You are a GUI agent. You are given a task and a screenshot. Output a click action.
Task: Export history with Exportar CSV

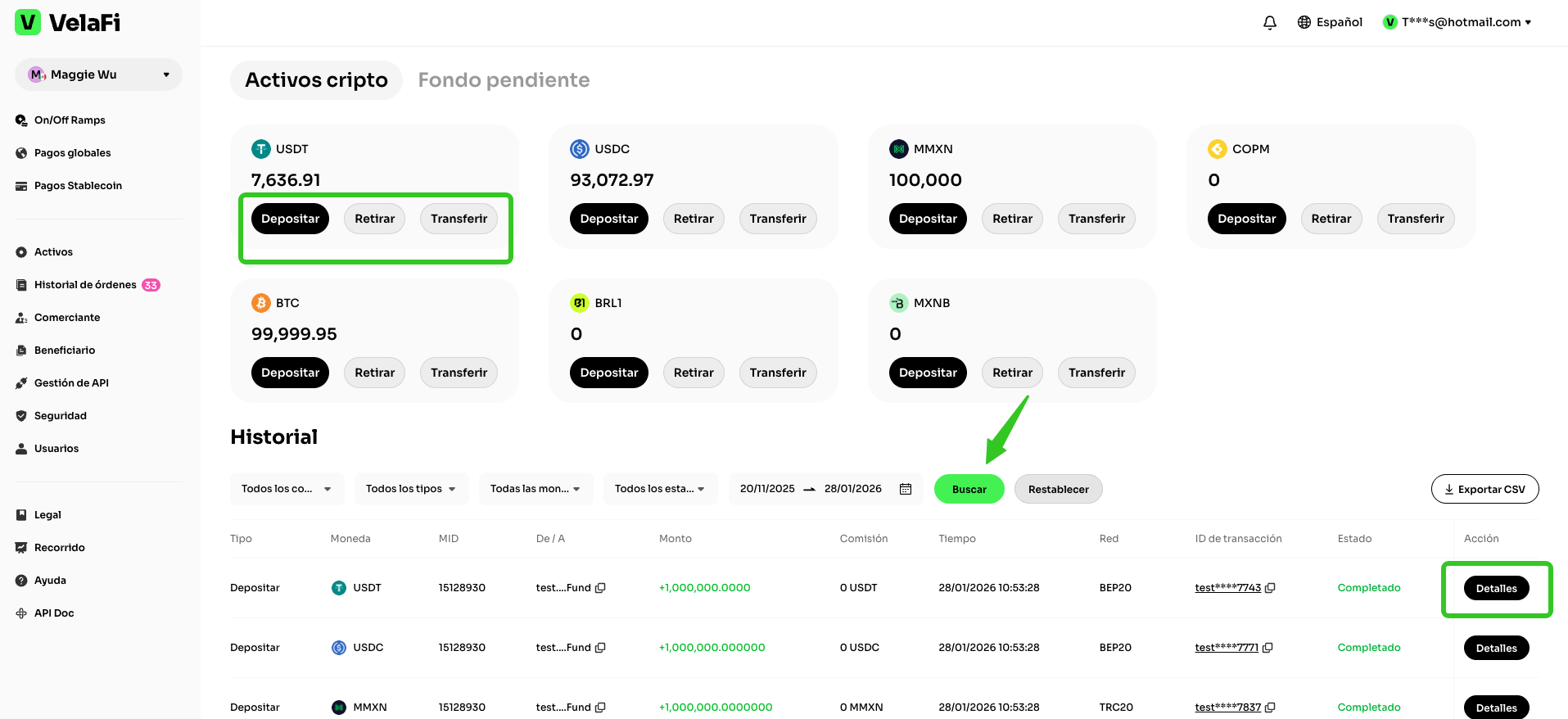click(1484, 489)
